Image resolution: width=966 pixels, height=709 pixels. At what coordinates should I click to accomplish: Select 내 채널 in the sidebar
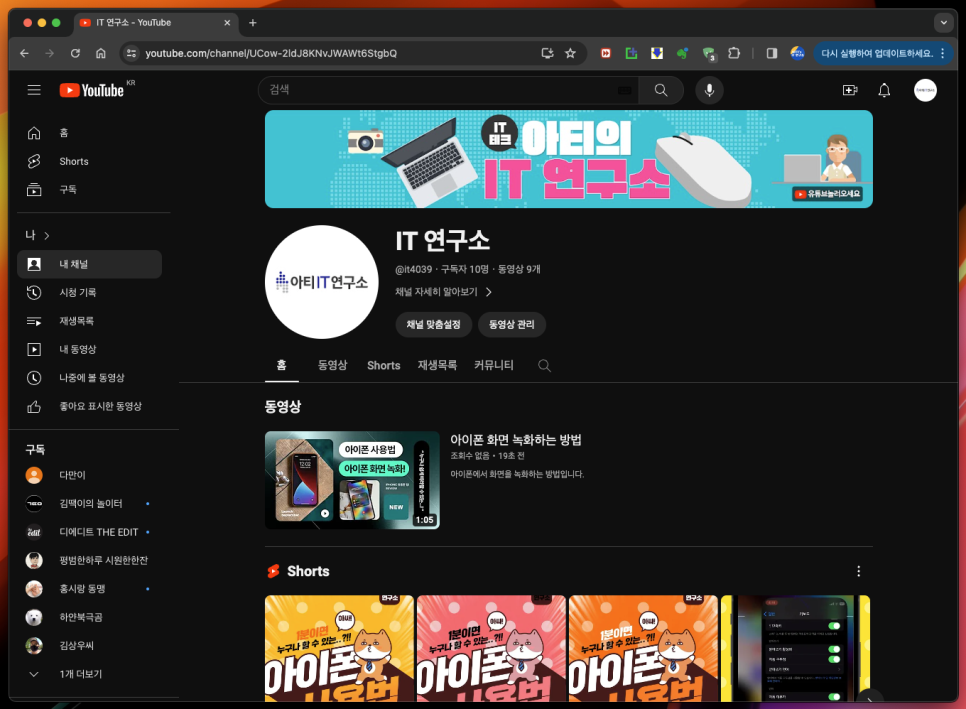click(x=89, y=264)
